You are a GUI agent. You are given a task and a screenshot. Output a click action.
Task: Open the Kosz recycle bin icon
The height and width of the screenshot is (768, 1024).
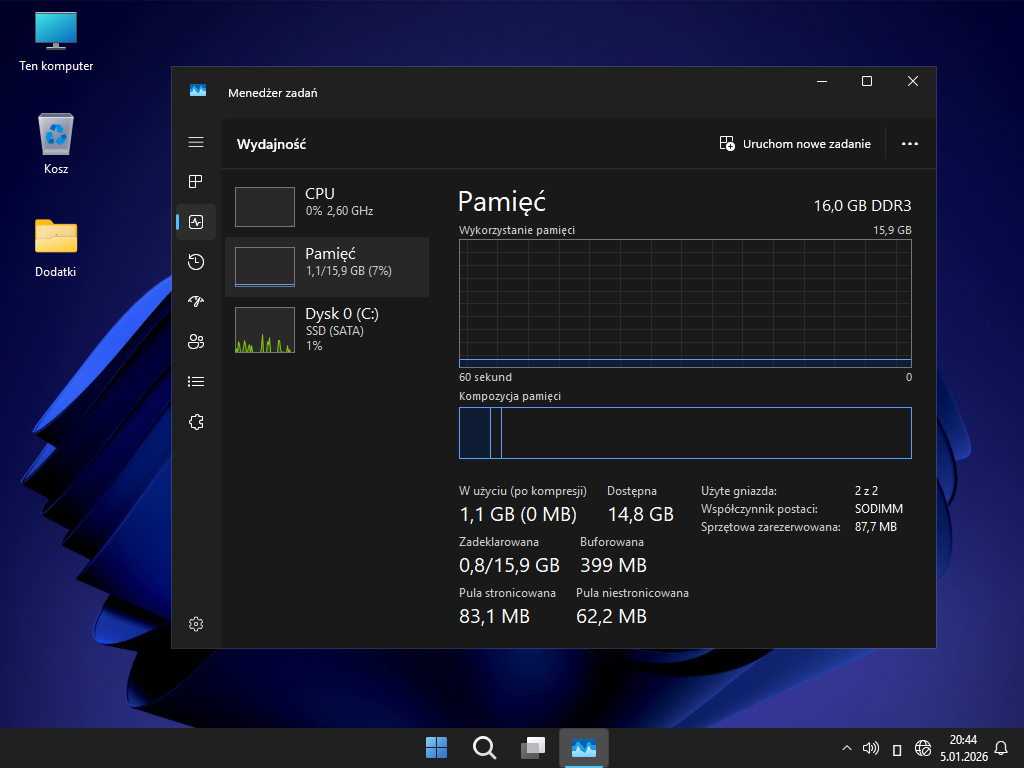(x=56, y=144)
